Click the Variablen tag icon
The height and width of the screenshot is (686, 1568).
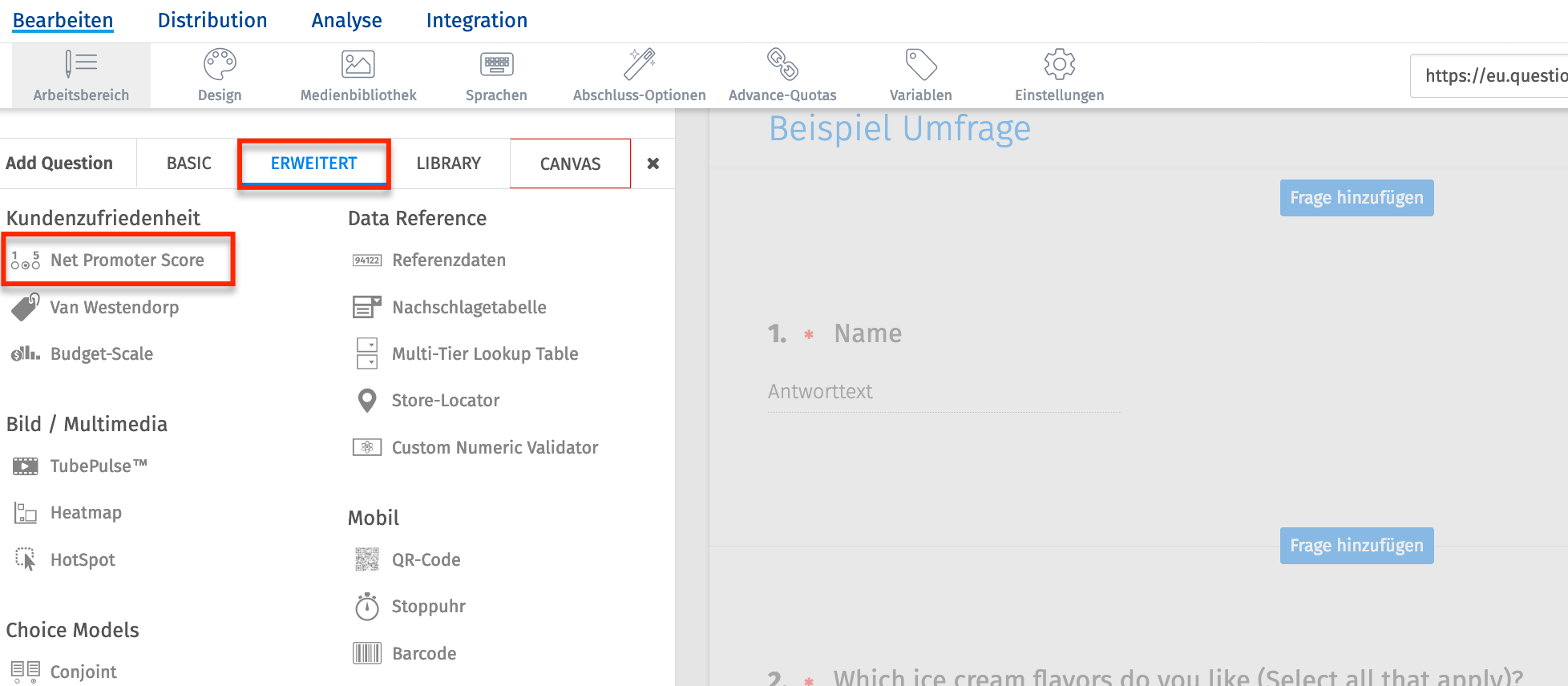(921, 65)
